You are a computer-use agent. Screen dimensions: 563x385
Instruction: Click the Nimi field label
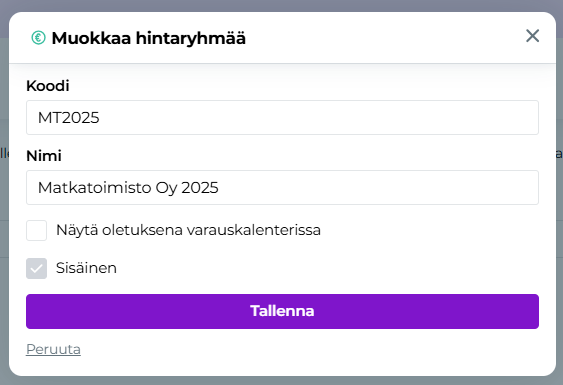pyautogui.click(x=44, y=156)
